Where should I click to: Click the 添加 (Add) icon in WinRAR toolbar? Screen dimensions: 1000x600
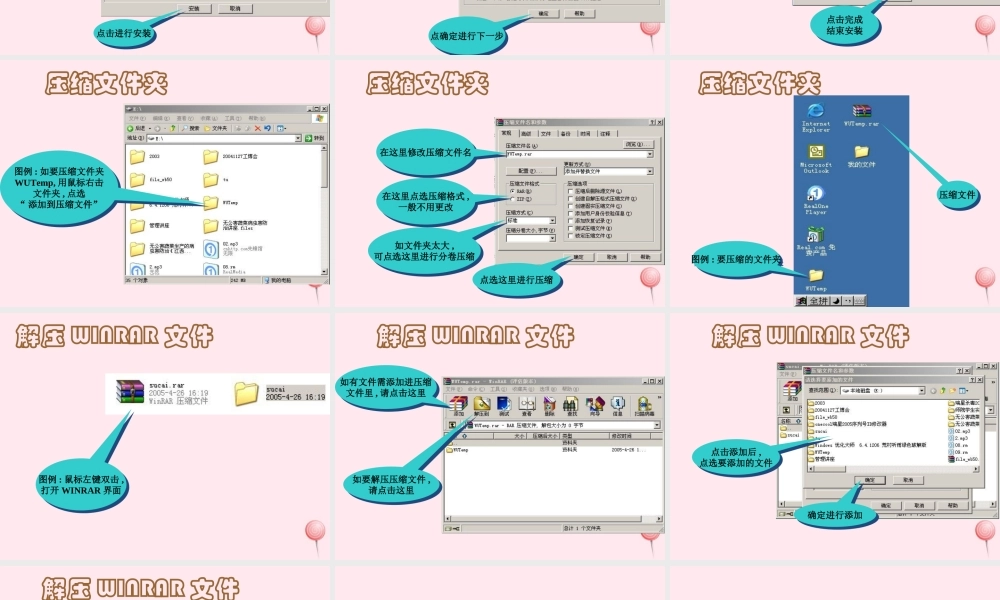pyautogui.click(x=459, y=406)
